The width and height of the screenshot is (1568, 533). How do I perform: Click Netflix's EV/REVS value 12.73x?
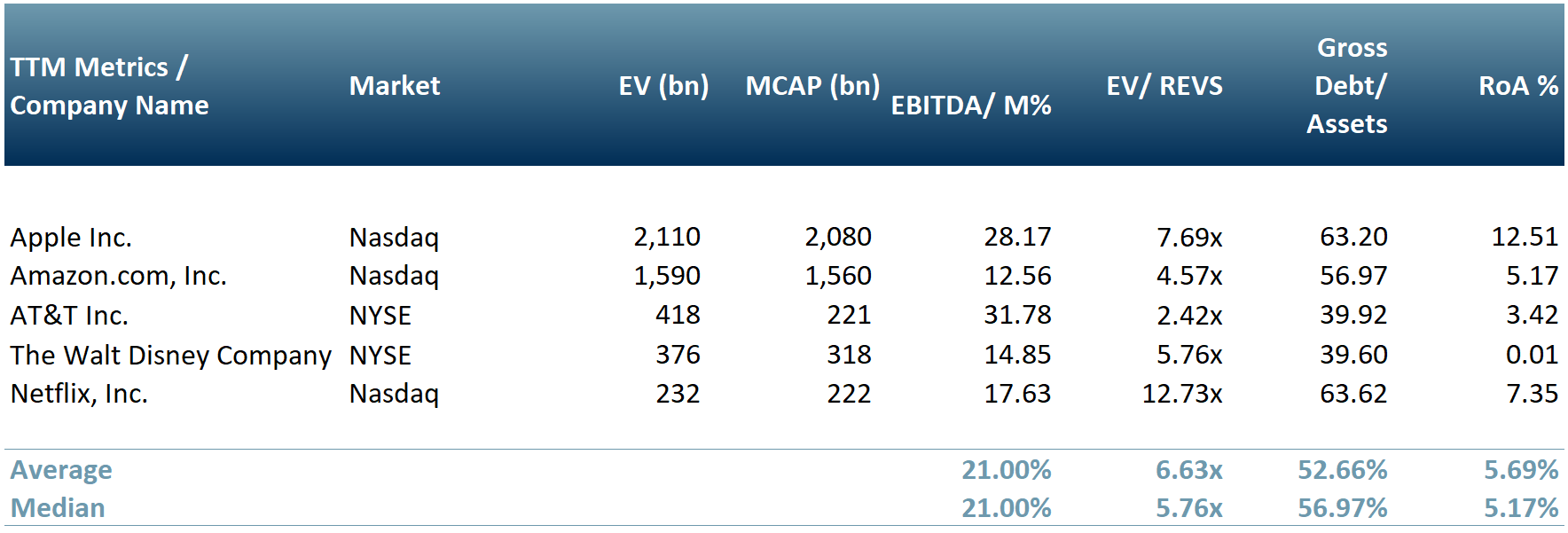[x=1181, y=394]
